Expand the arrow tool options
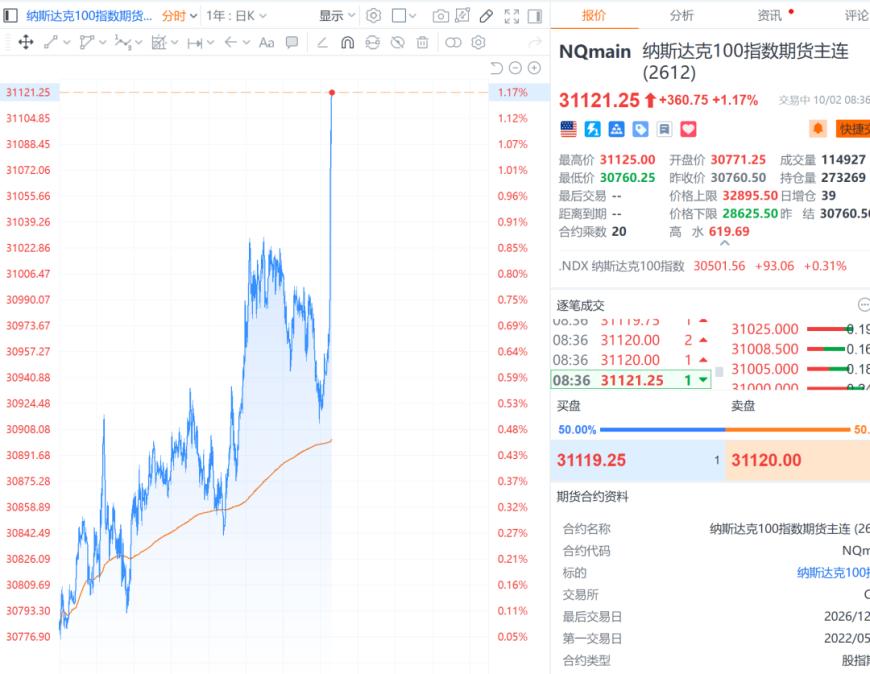This screenshot has height=674, width=870. tap(246, 42)
